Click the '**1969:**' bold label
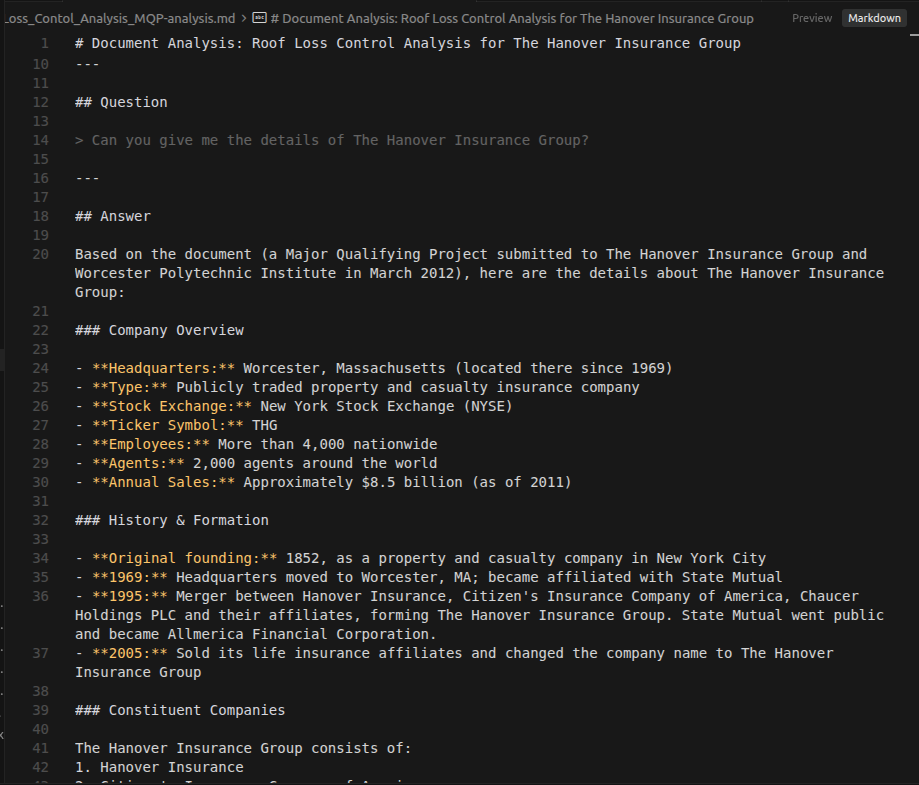The height and width of the screenshot is (785, 919). (x=130, y=577)
